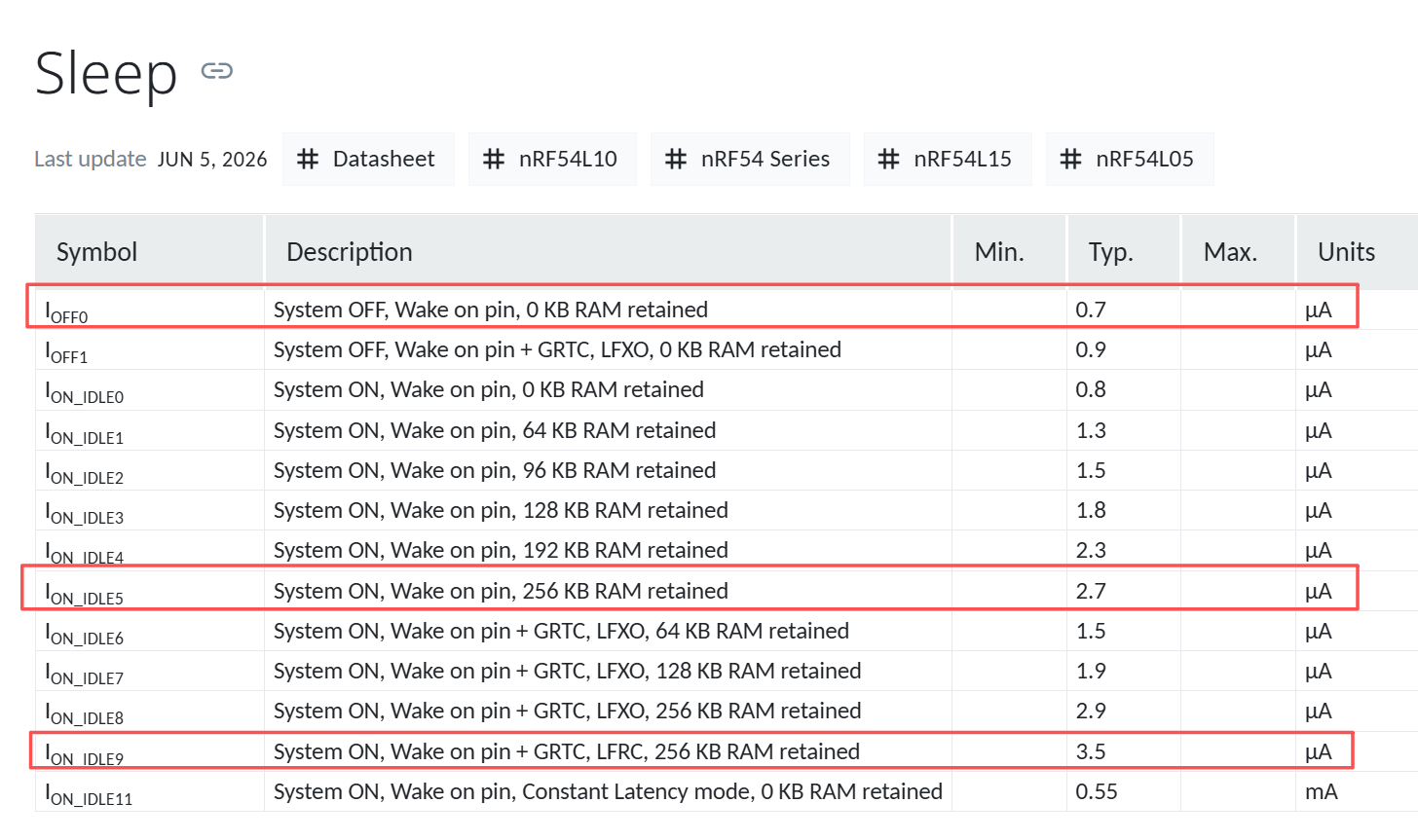Click the System OFF 0 KB RAM retained description
The image size is (1418, 840).
(x=491, y=310)
